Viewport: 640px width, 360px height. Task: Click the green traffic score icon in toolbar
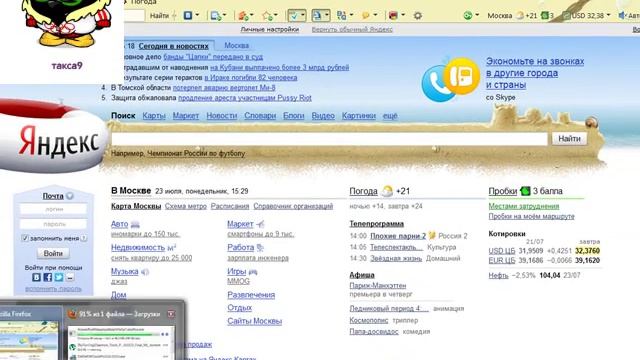point(545,16)
